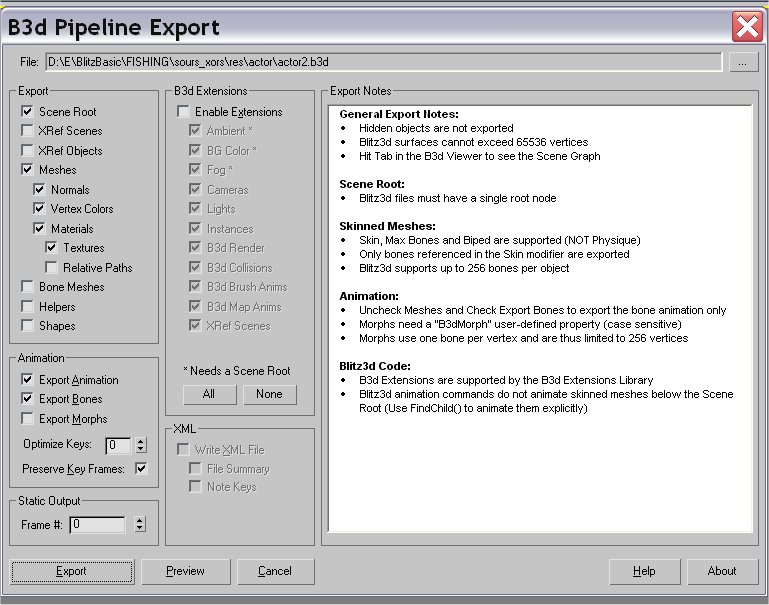Toggle Preserve Key Frames checkbox
Viewport: 769px width, 605px height.
pos(141,468)
